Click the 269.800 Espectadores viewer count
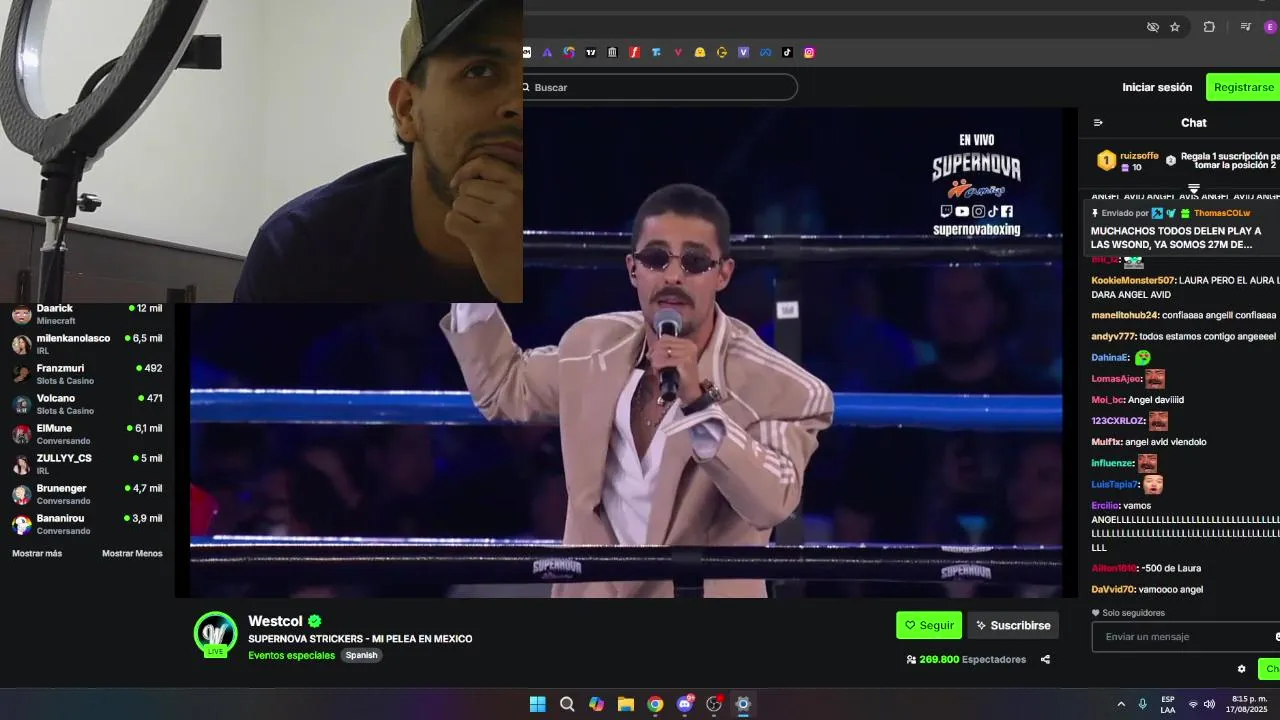1280x720 pixels. [x=966, y=660]
